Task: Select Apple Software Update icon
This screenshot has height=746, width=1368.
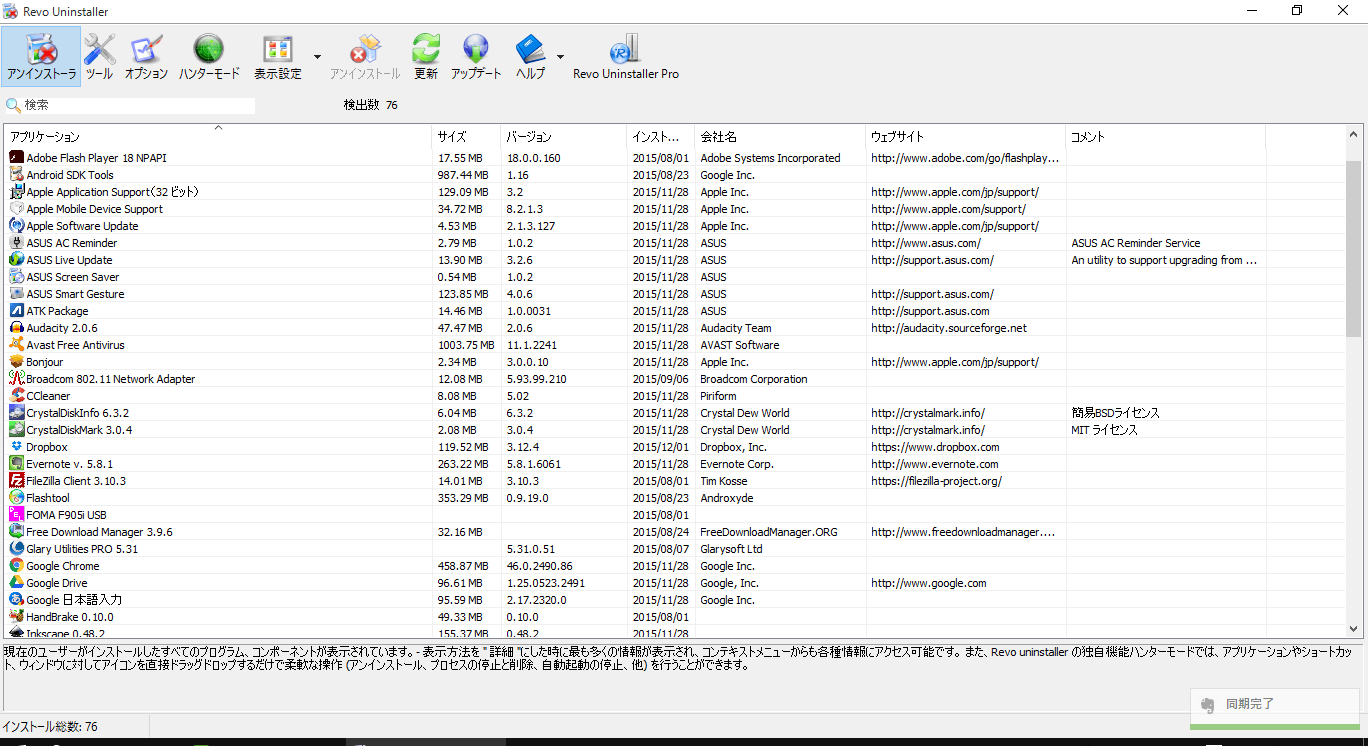Action: click(x=16, y=226)
